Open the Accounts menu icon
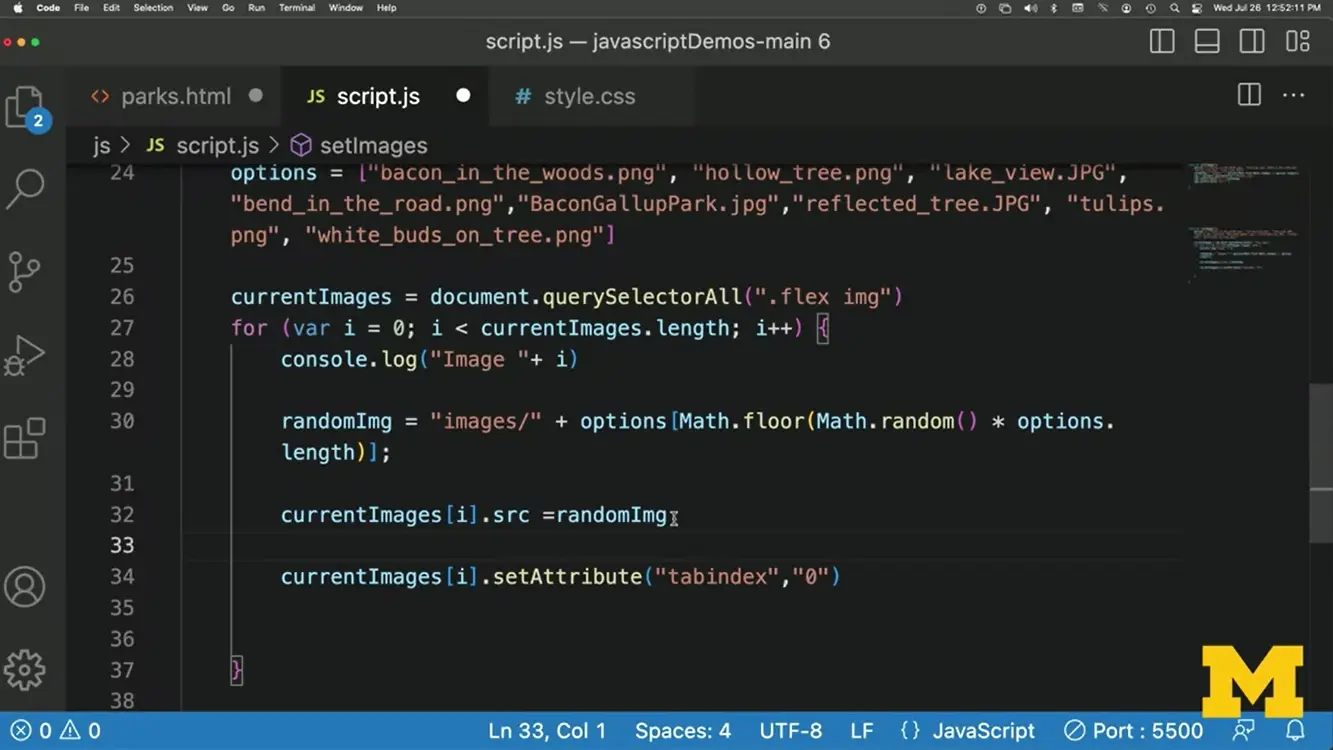 pos(25,587)
